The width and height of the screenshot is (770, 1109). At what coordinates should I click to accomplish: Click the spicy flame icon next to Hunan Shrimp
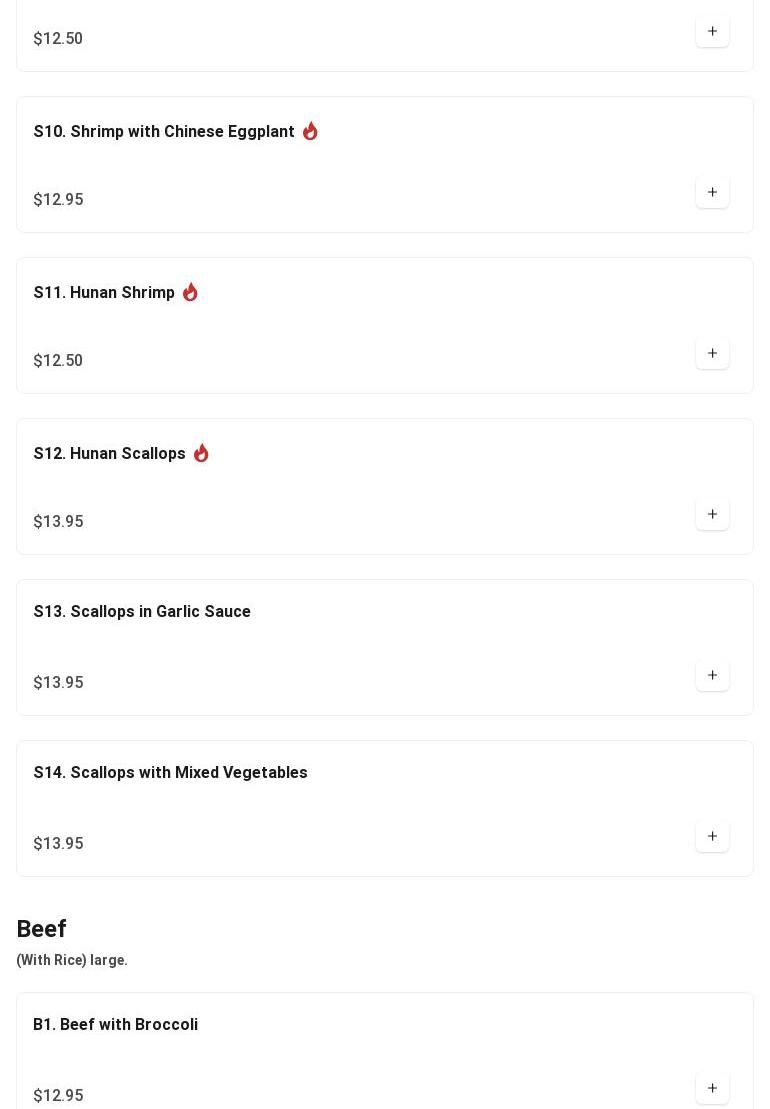(190, 292)
